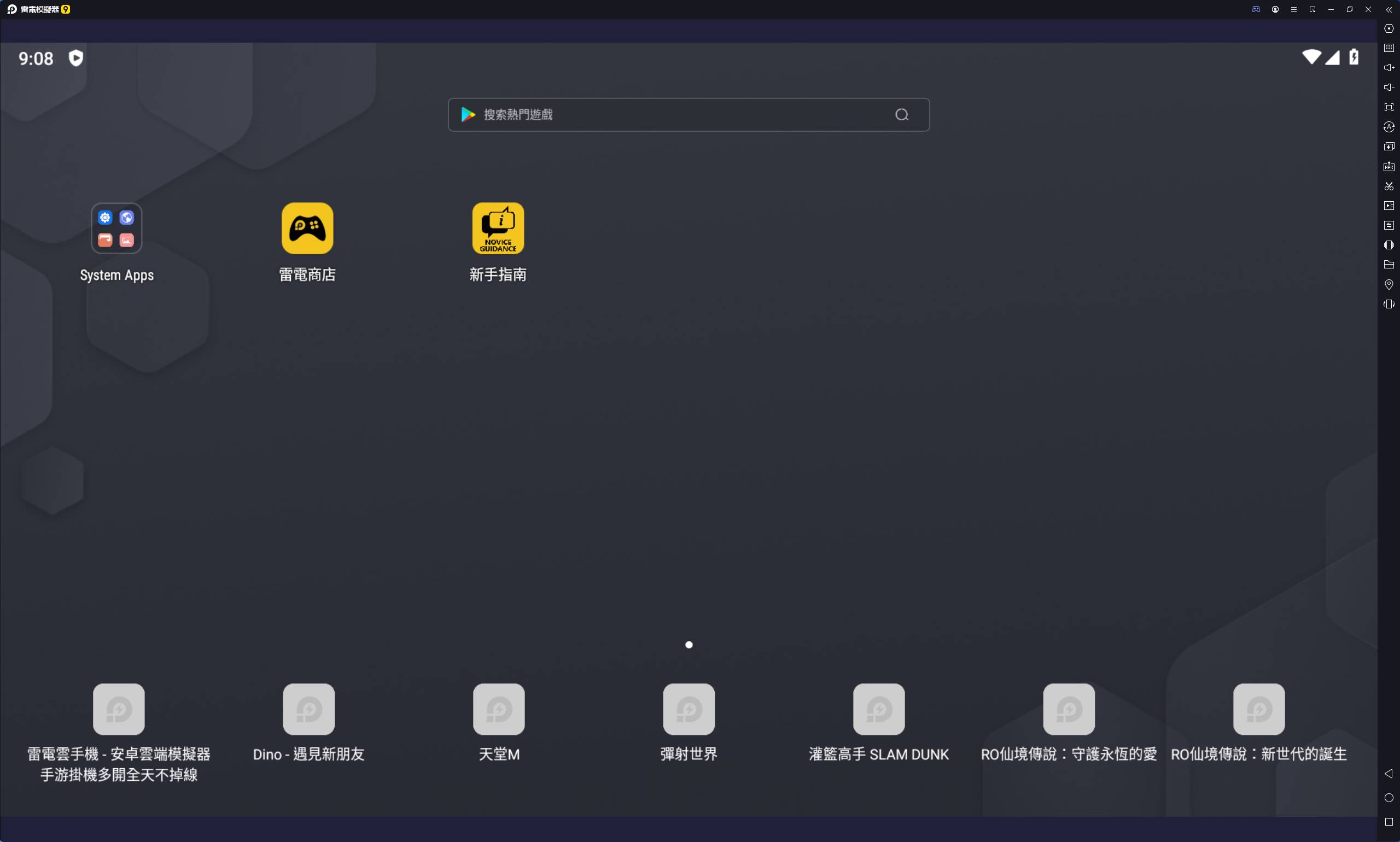Open the hamburger menu in title bar
The height and width of the screenshot is (842, 1400).
click(1293, 10)
